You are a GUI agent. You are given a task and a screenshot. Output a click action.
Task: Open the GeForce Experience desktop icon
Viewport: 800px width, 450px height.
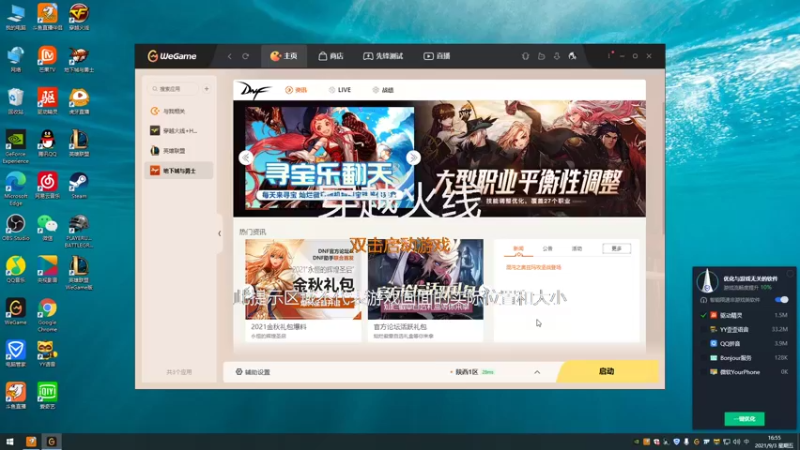(x=15, y=147)
